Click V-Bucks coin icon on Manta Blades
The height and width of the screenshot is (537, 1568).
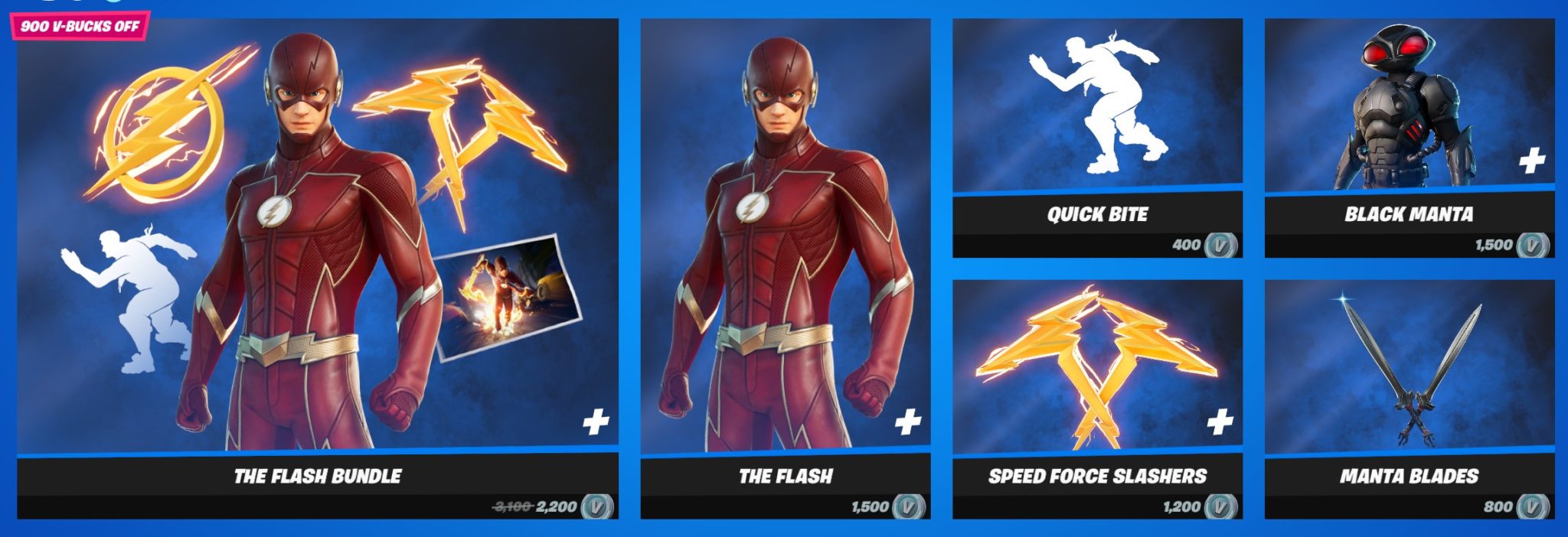coord(1533,506)
